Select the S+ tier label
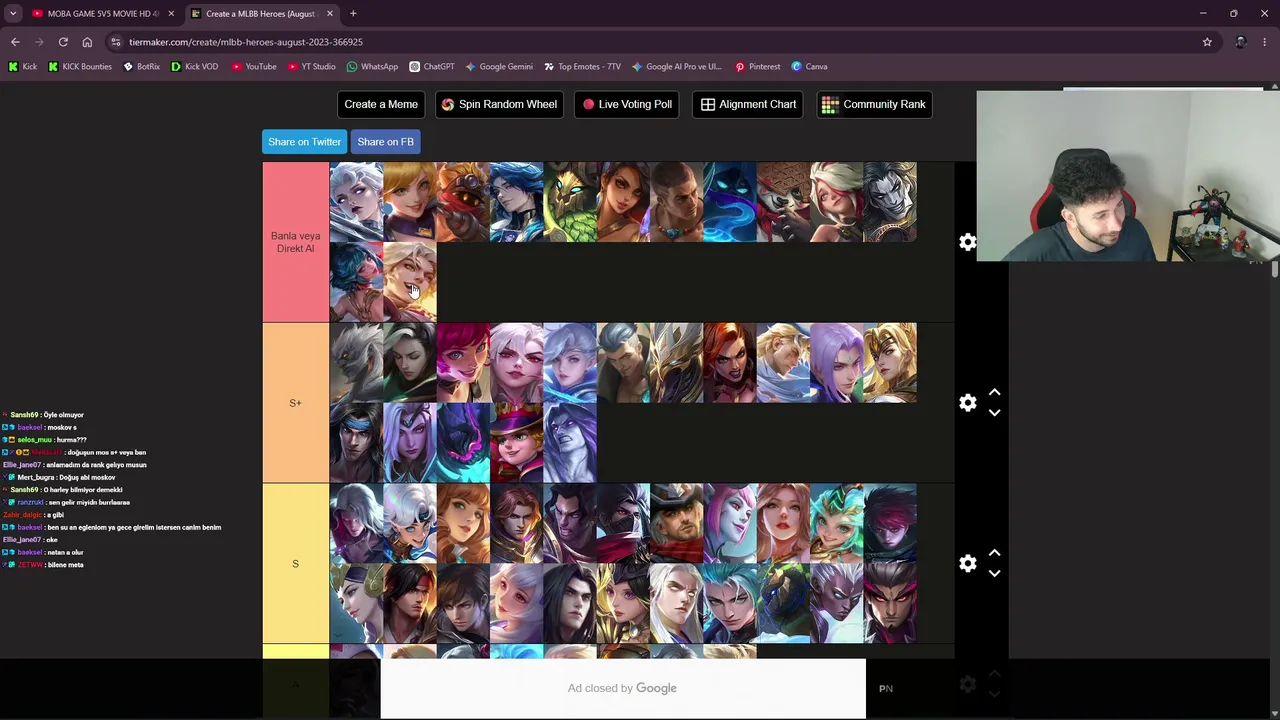Viewport: 1280px width, 720px height. 295,403
